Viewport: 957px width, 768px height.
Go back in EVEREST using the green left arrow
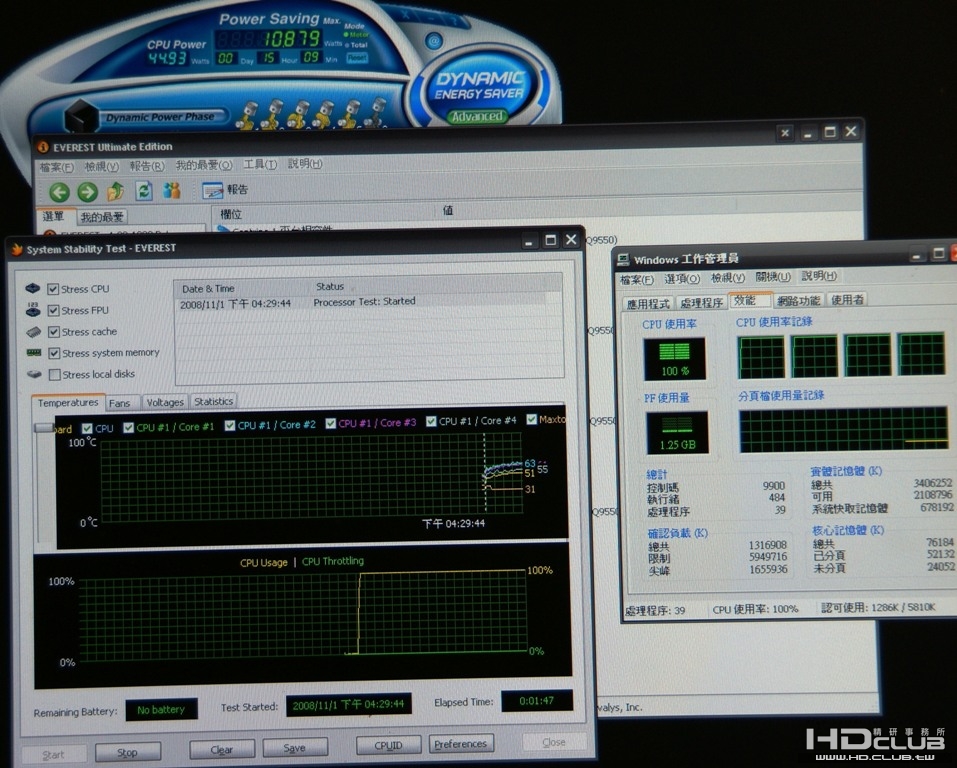pos(59,192)
